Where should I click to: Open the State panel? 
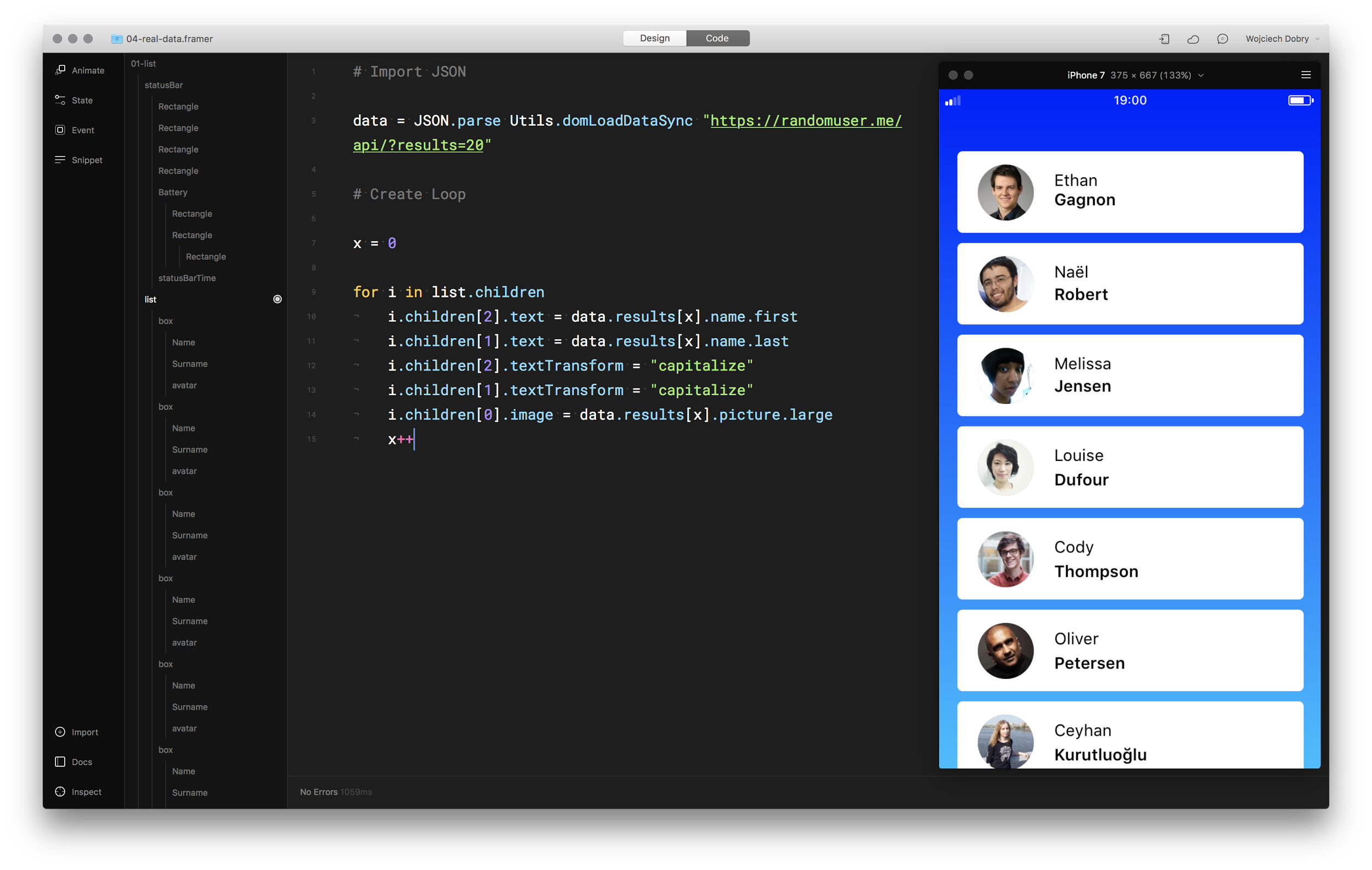(60, 100)
